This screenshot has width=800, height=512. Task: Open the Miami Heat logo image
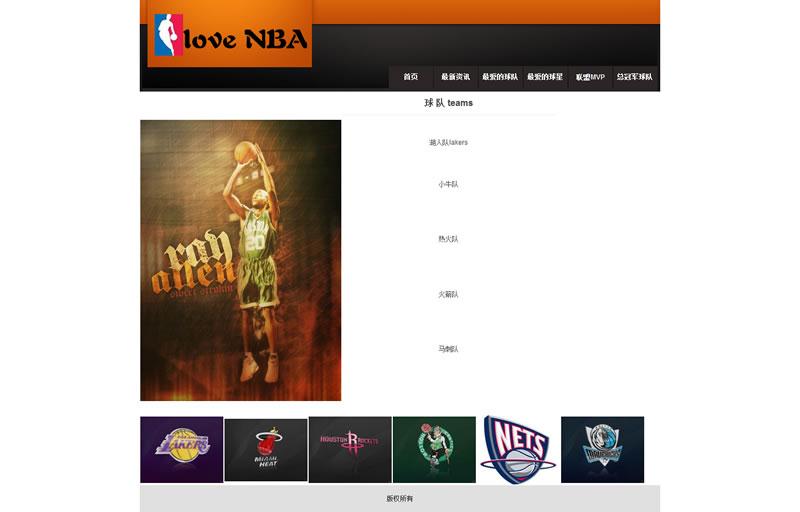(x=265, y=450)
